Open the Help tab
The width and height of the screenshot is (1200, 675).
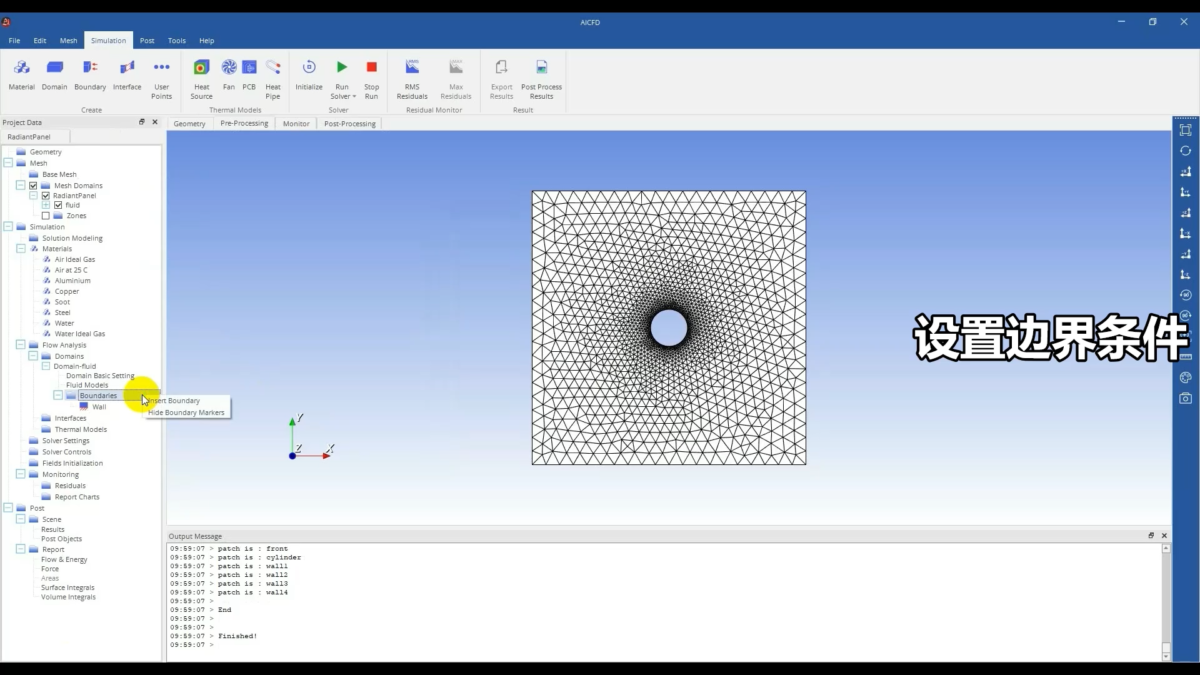[206, 41]
